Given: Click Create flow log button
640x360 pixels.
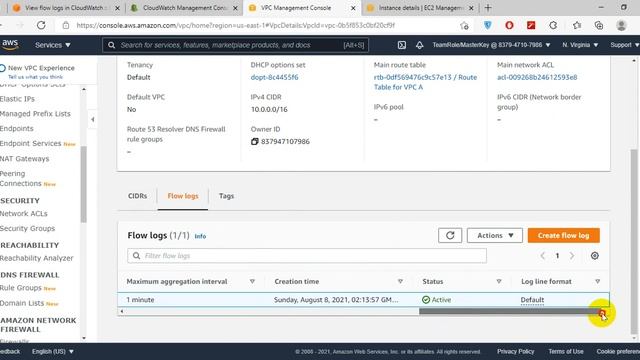Looking at the screenshot, I should tap(563, 236).
